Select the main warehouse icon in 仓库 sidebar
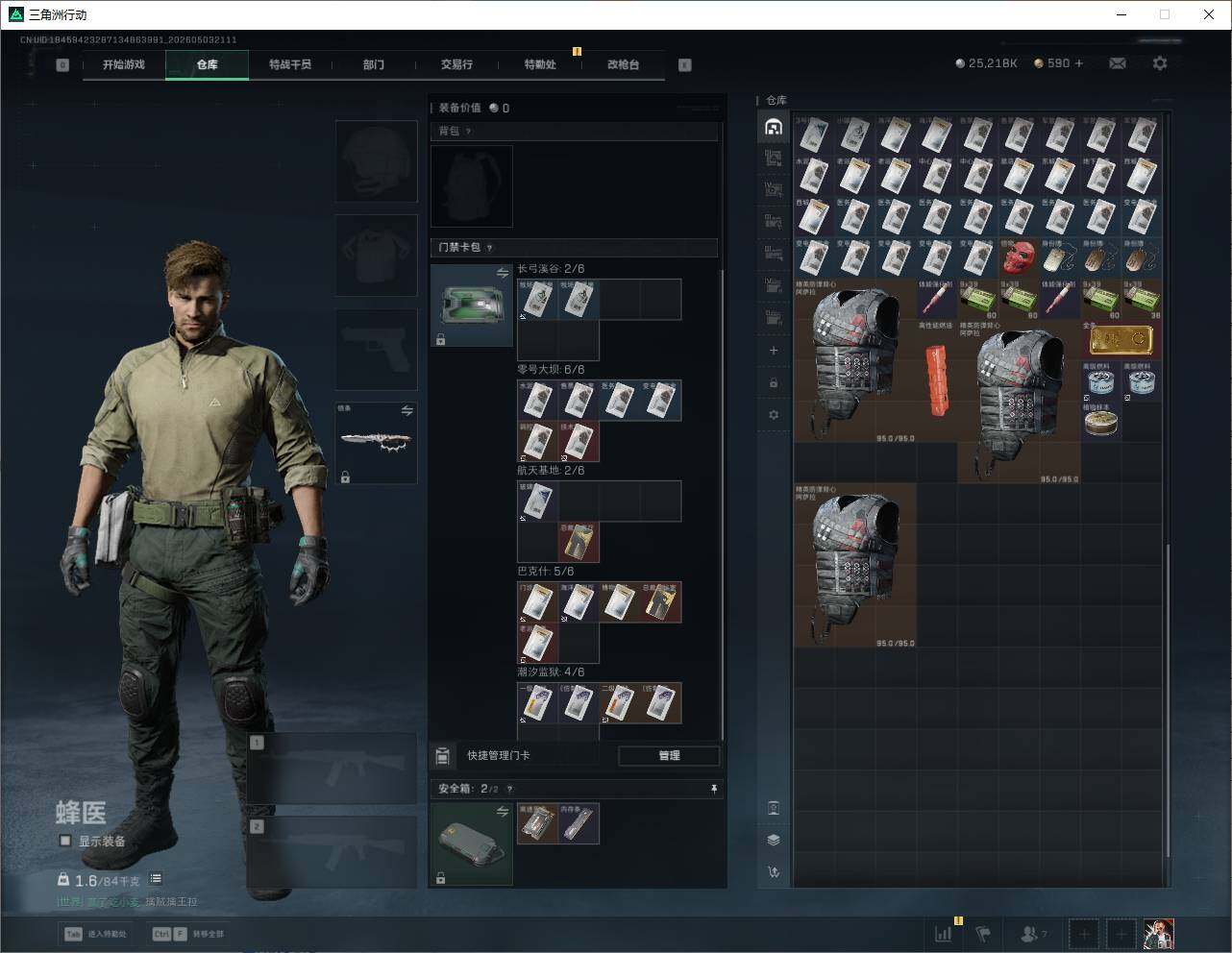1232x953 pixels. click(x=774, y=127)
